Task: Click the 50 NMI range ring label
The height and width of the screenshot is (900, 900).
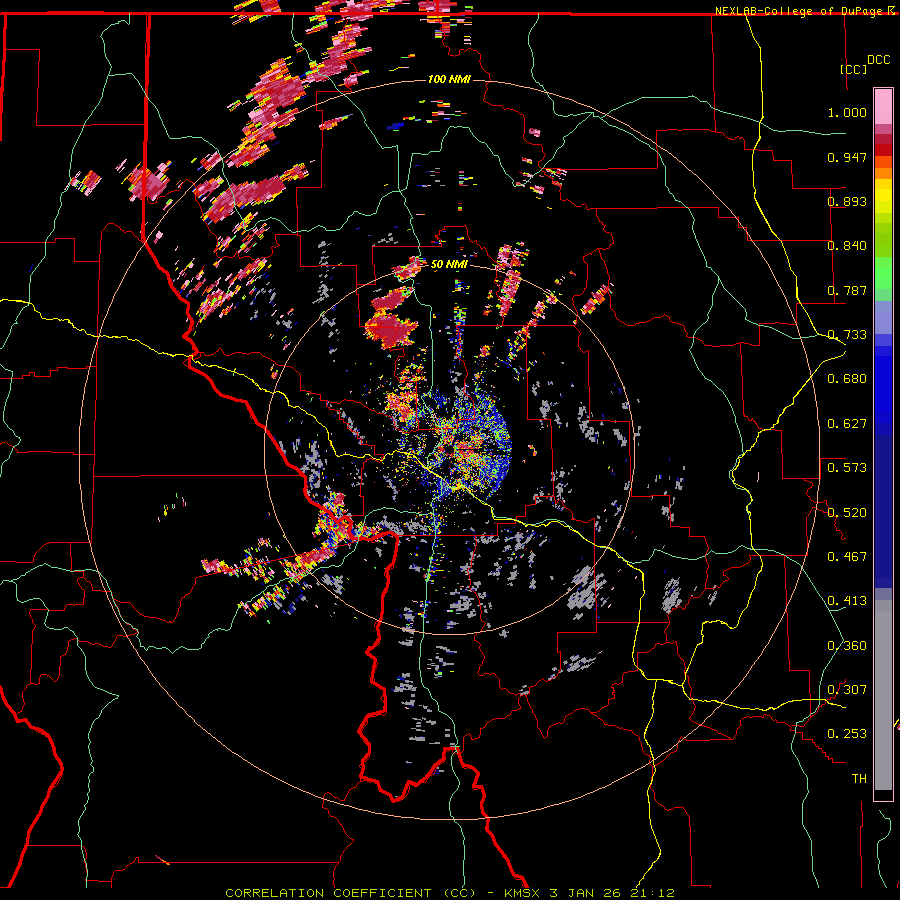Action: (449, 264)
